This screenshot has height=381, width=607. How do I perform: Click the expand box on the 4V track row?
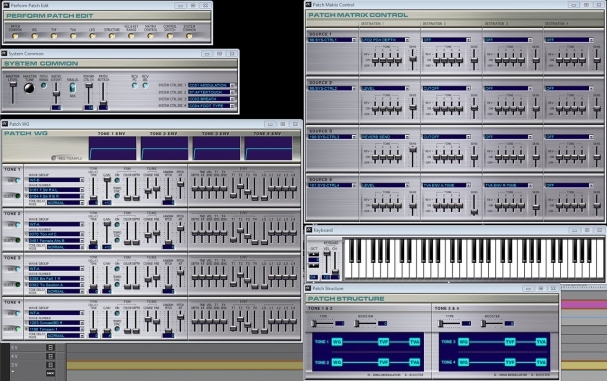point(50,356)
